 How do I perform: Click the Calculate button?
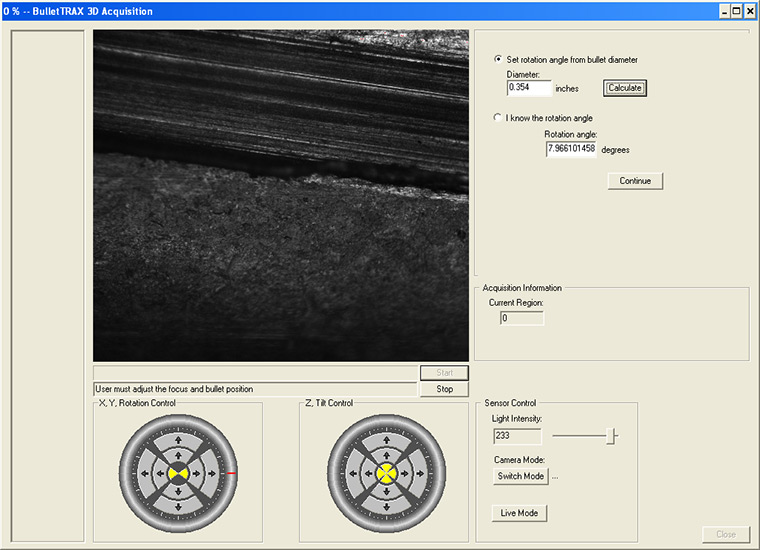pos(625,88)
